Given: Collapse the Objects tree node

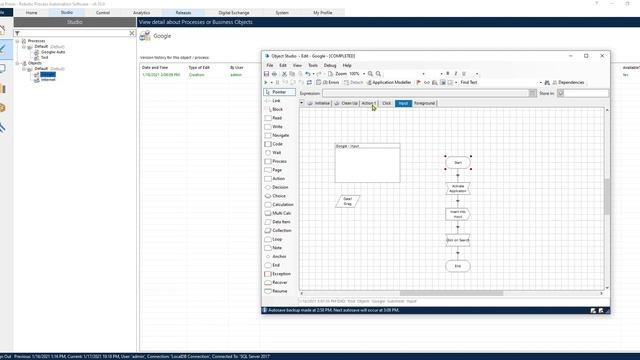Looking at the screenshot, I should tap(18, 63).
